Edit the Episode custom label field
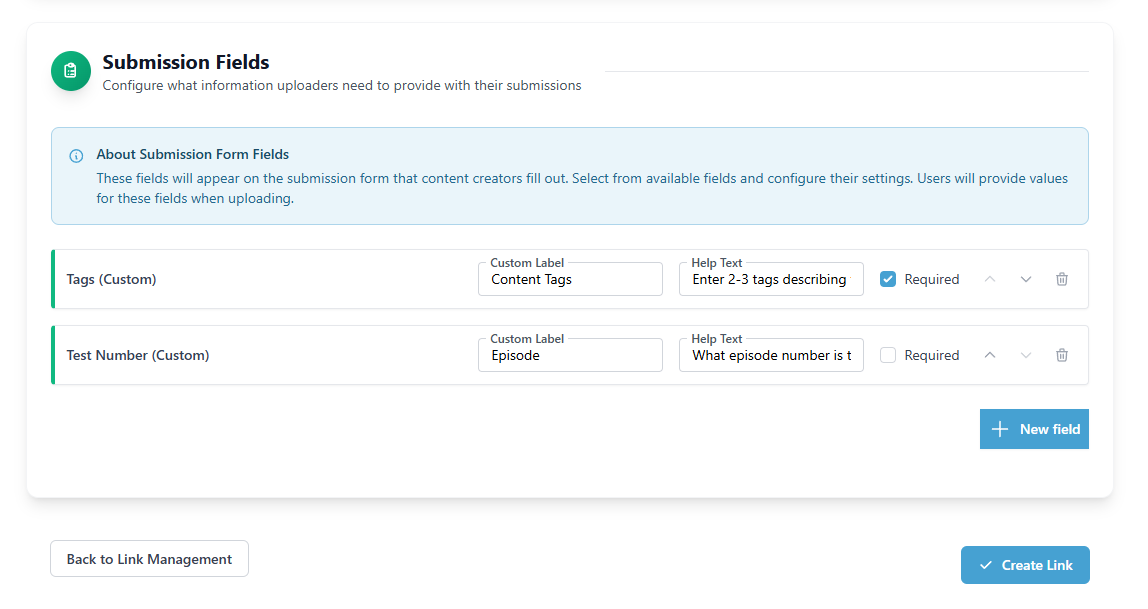1148x609 pixels. click(570, 355)
